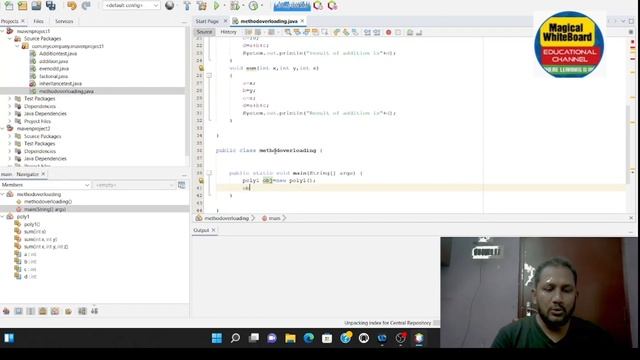Collapse the poly1 node in Navigator
This screenshot has height=360, width=640.
pyautogui.click(x=3, y=217)
